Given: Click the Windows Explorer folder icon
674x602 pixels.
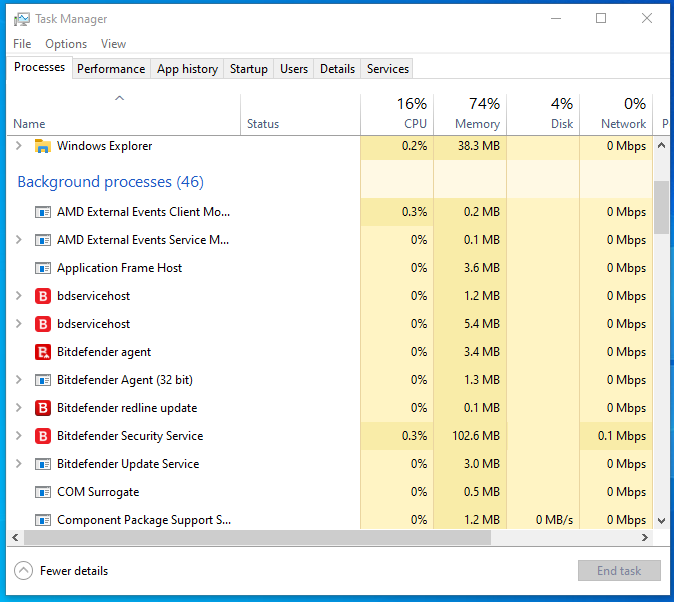Looking at the screenshot, I should [43, 146].
